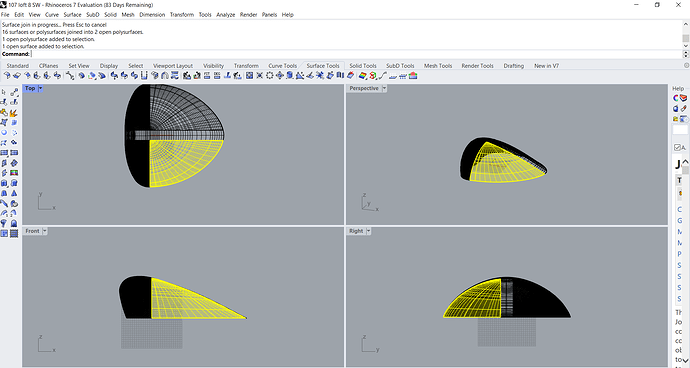Expand the command line history arrows
690x368 pixels.
point(686,54)
